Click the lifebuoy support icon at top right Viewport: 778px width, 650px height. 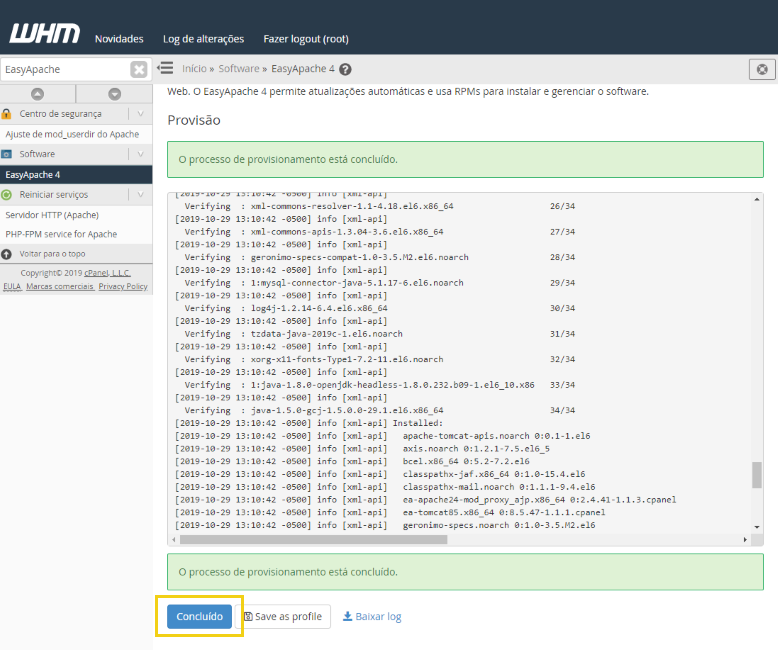coord(762,69)
